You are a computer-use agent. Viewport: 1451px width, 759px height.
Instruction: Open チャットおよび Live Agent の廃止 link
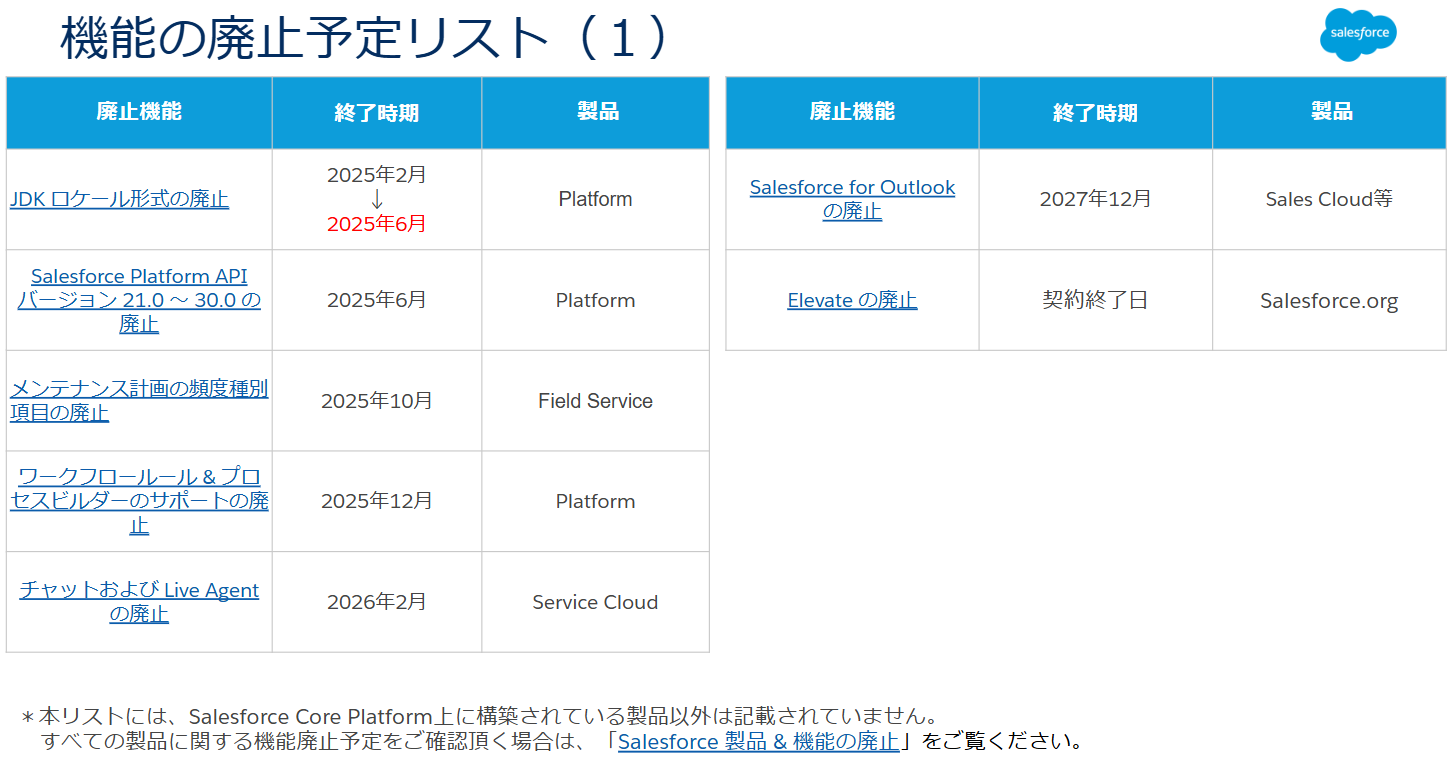coord(139,602)
